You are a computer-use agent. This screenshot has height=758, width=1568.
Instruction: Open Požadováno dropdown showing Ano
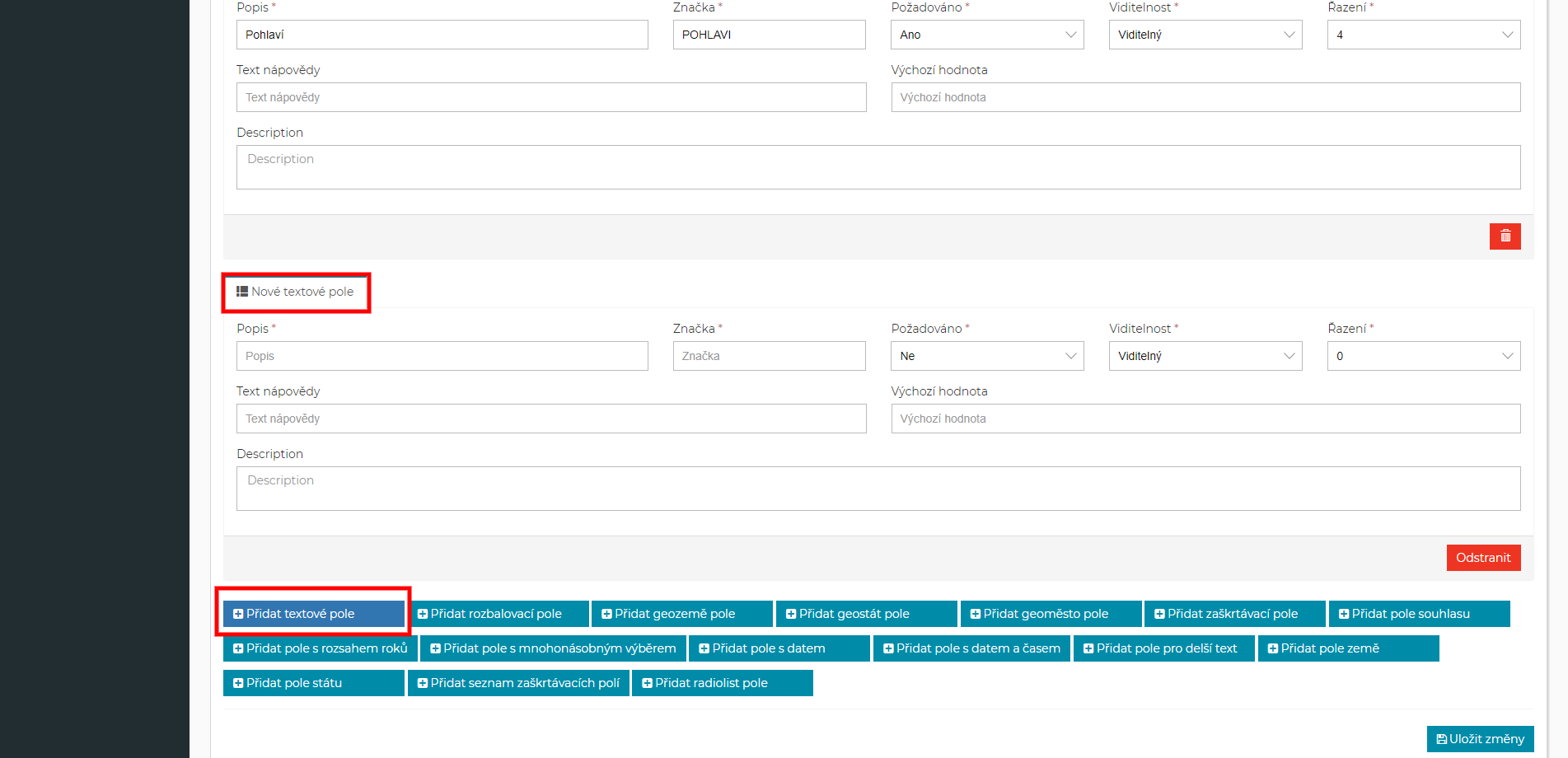987,35
